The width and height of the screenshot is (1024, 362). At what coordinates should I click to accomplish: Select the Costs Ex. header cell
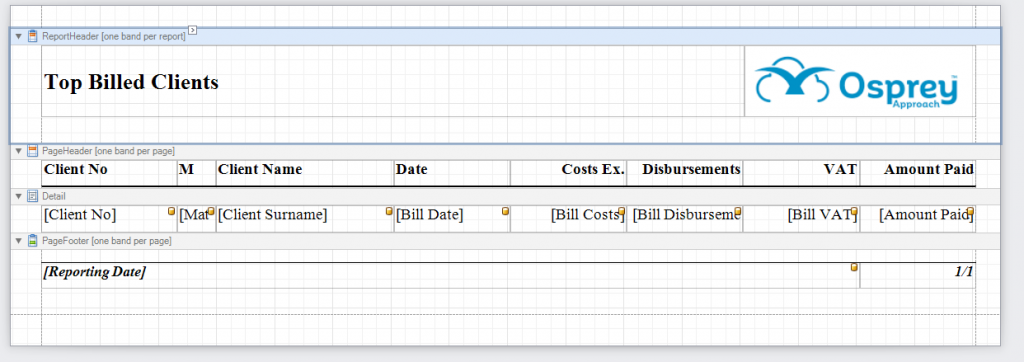[x=568, y=173]
